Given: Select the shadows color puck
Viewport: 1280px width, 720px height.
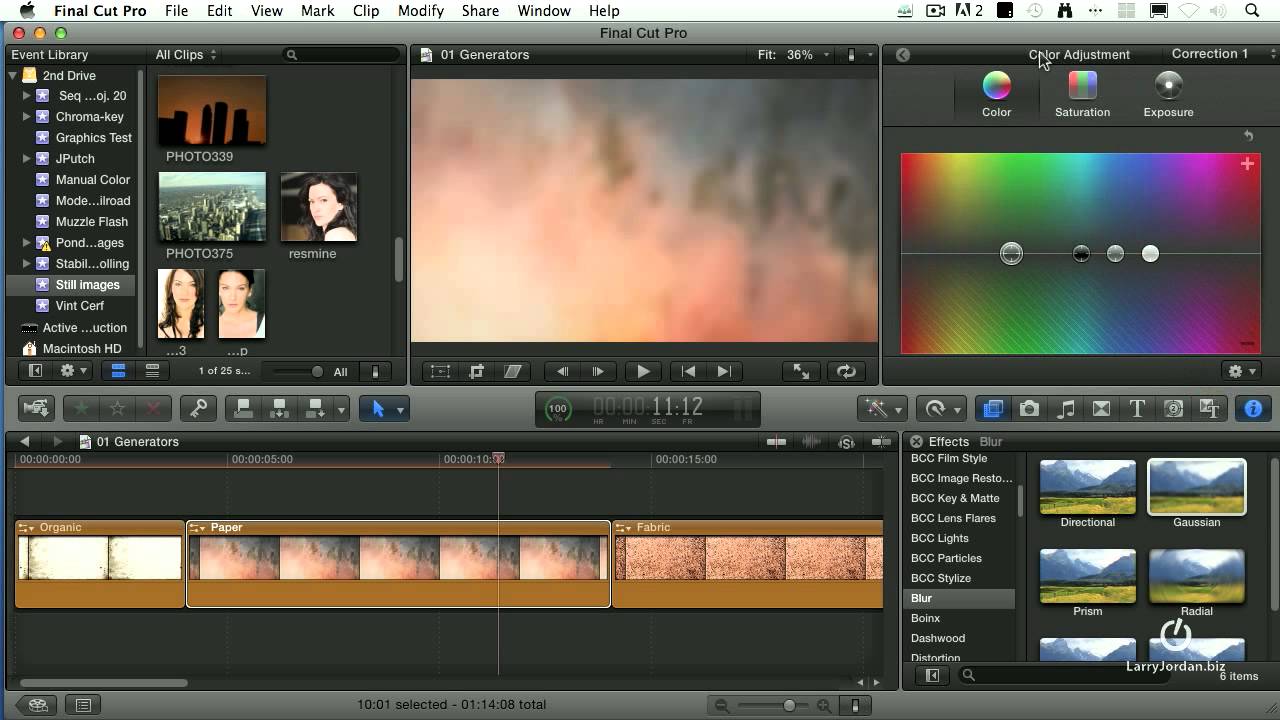Looking at the screenshot, I should (1081, 254).
